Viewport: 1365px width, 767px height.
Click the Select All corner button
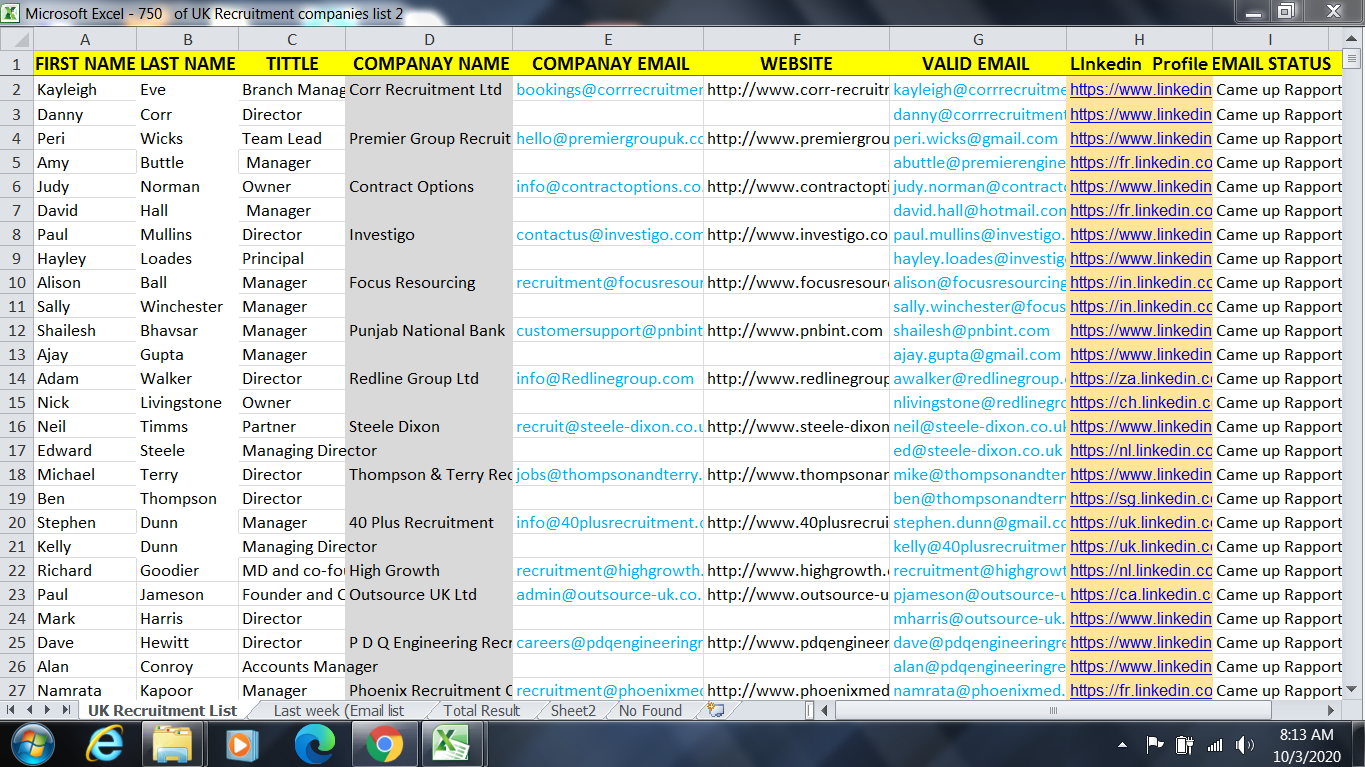click(x=16, y=39)
